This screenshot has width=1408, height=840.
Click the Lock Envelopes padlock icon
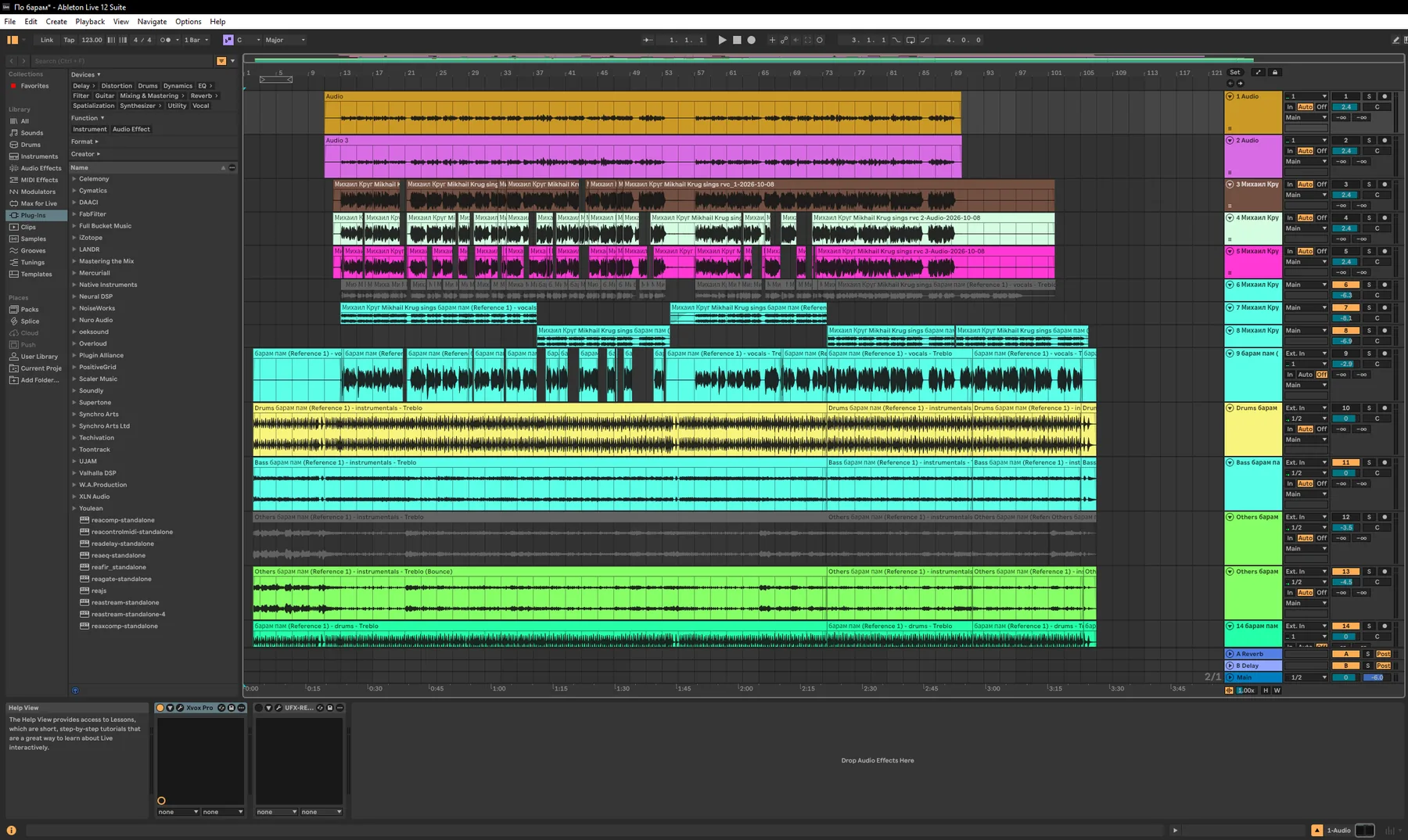[x=1275, y=72]
